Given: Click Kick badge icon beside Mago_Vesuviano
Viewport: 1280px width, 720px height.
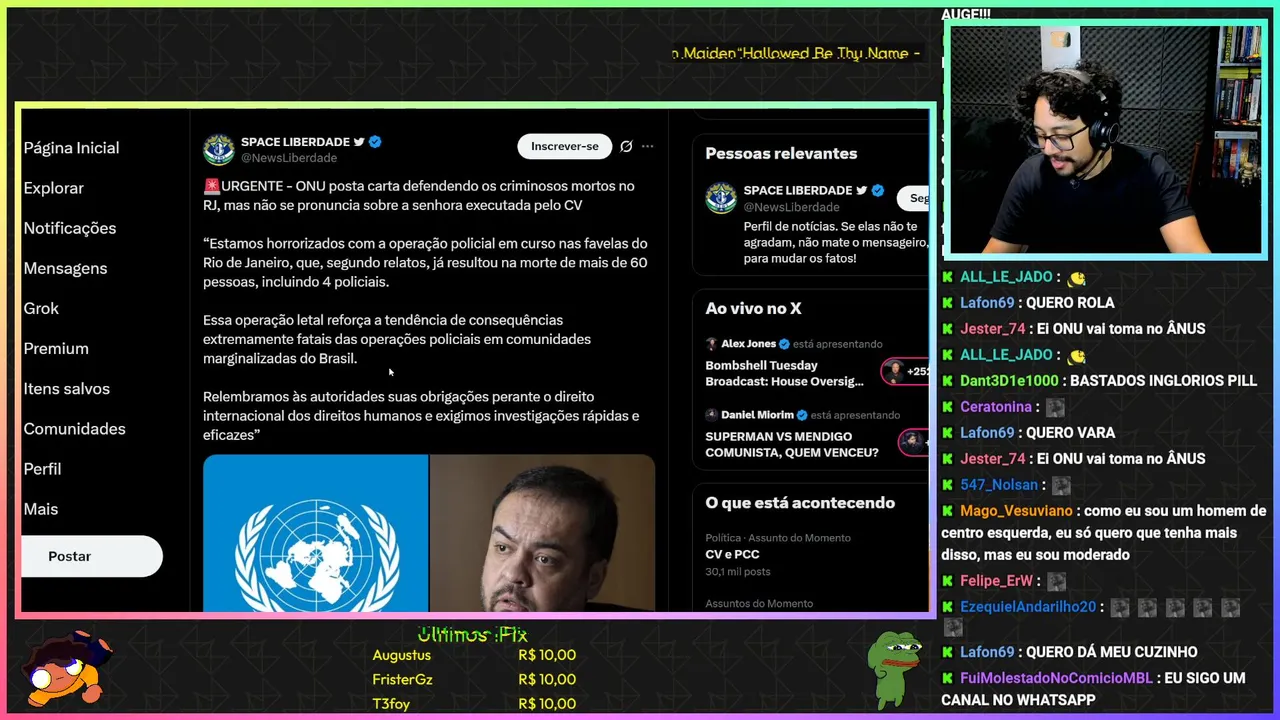Looking at the screenshot, I should (948, 511).
